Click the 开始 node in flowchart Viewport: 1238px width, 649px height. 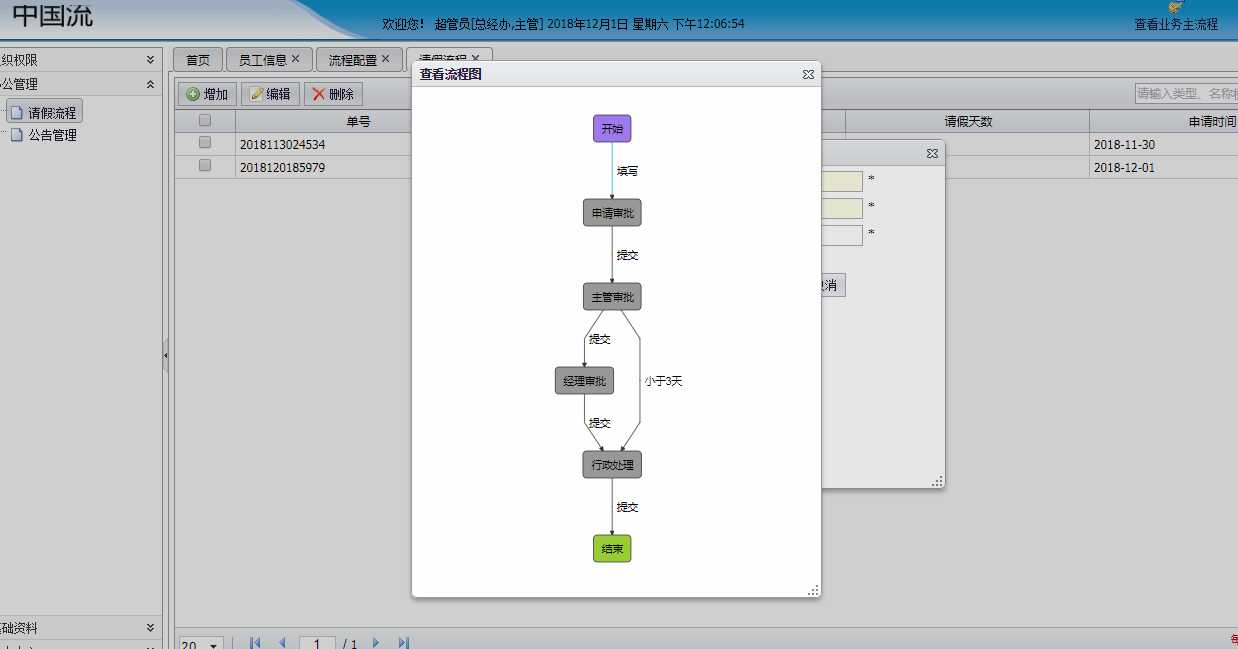(612, 129)
